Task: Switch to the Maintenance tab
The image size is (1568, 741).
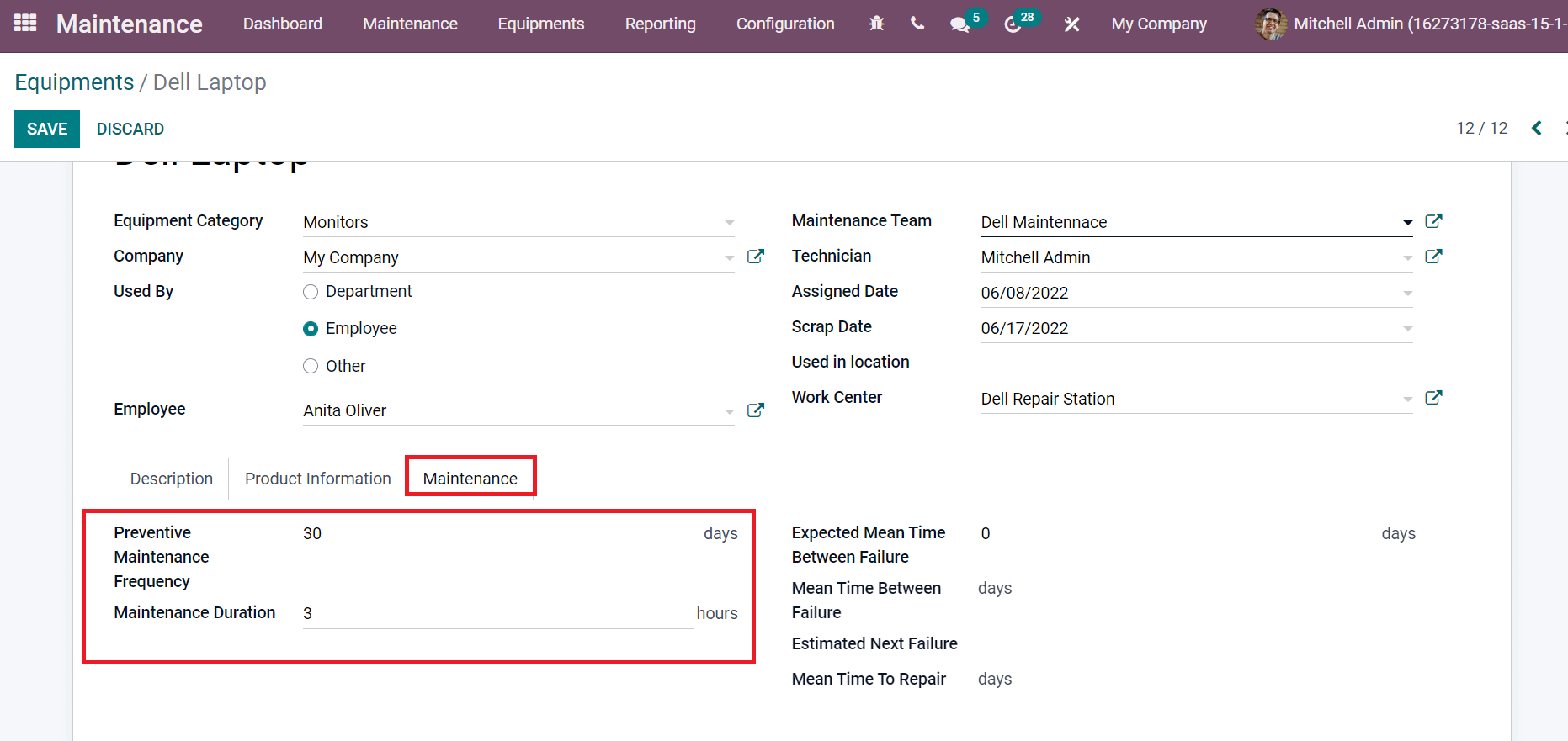Action: pyautogui.click(x=470, y=479)
